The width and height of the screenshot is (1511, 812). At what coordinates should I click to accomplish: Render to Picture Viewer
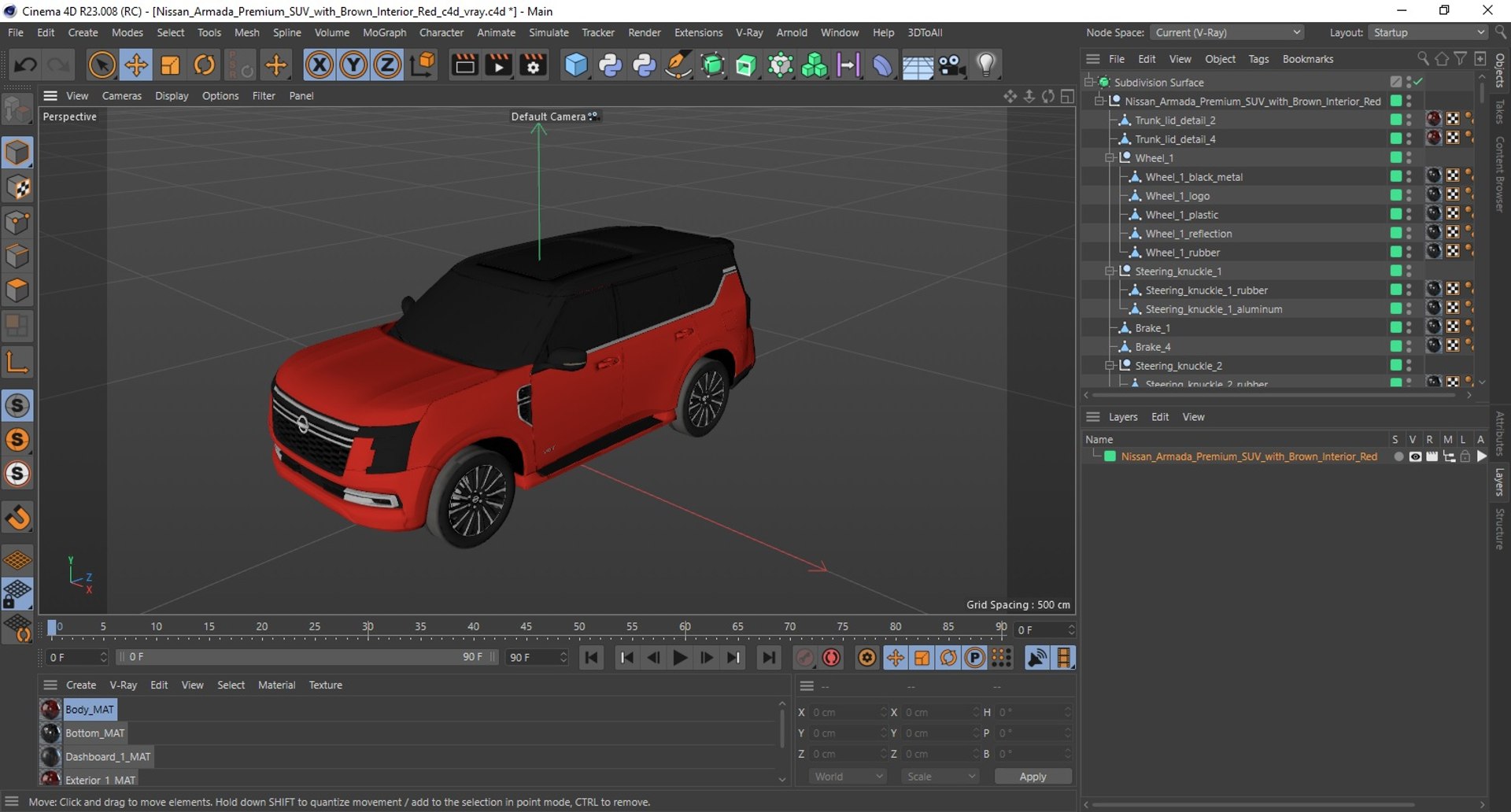coord(499,65)
